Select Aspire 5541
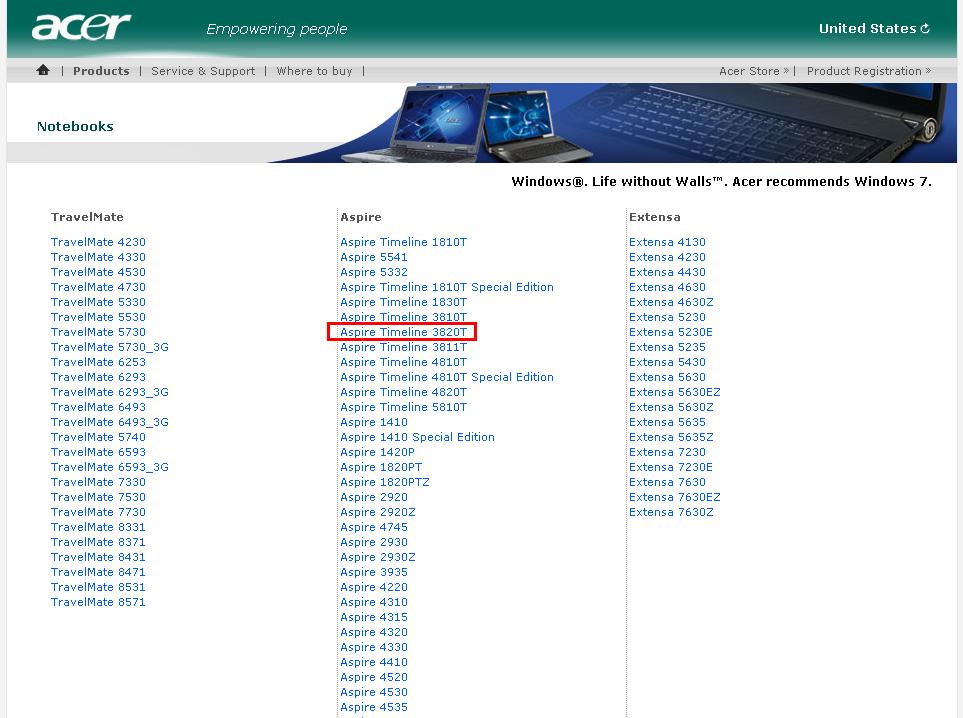The height and width of the screenshot is (718, 963). coord(374,257)
